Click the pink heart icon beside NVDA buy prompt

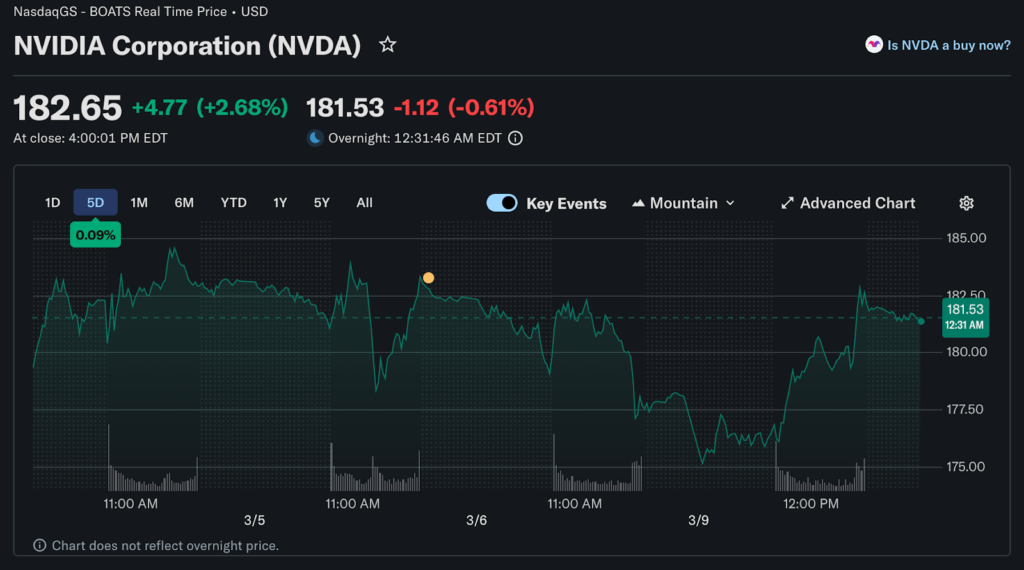point(874,45)
